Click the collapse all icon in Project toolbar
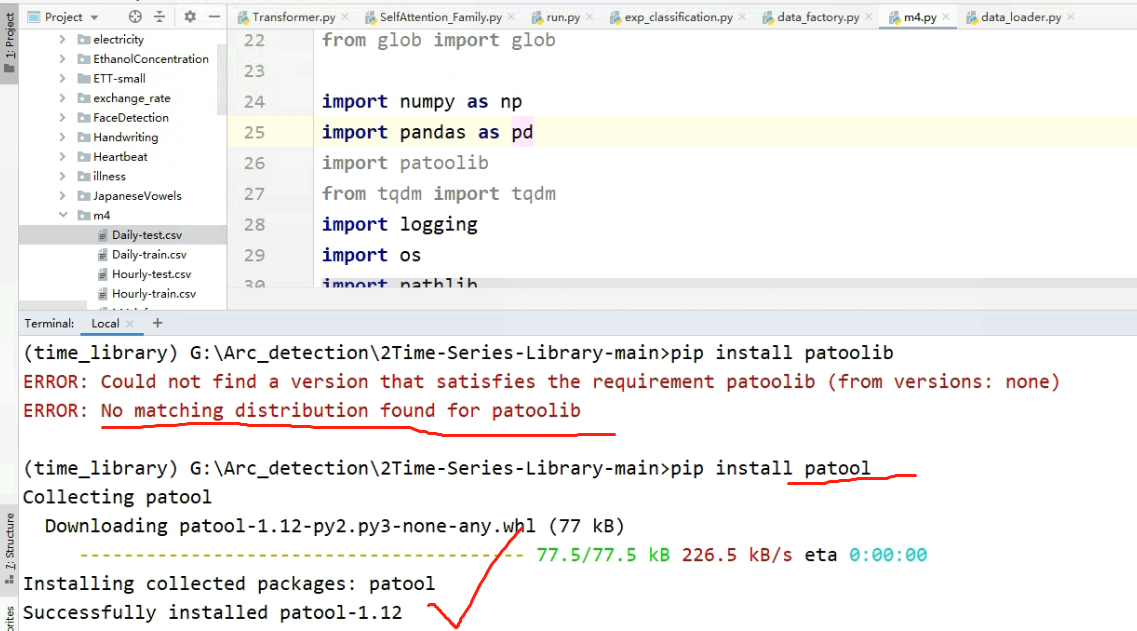1137x631 pixels. (160, 16)
